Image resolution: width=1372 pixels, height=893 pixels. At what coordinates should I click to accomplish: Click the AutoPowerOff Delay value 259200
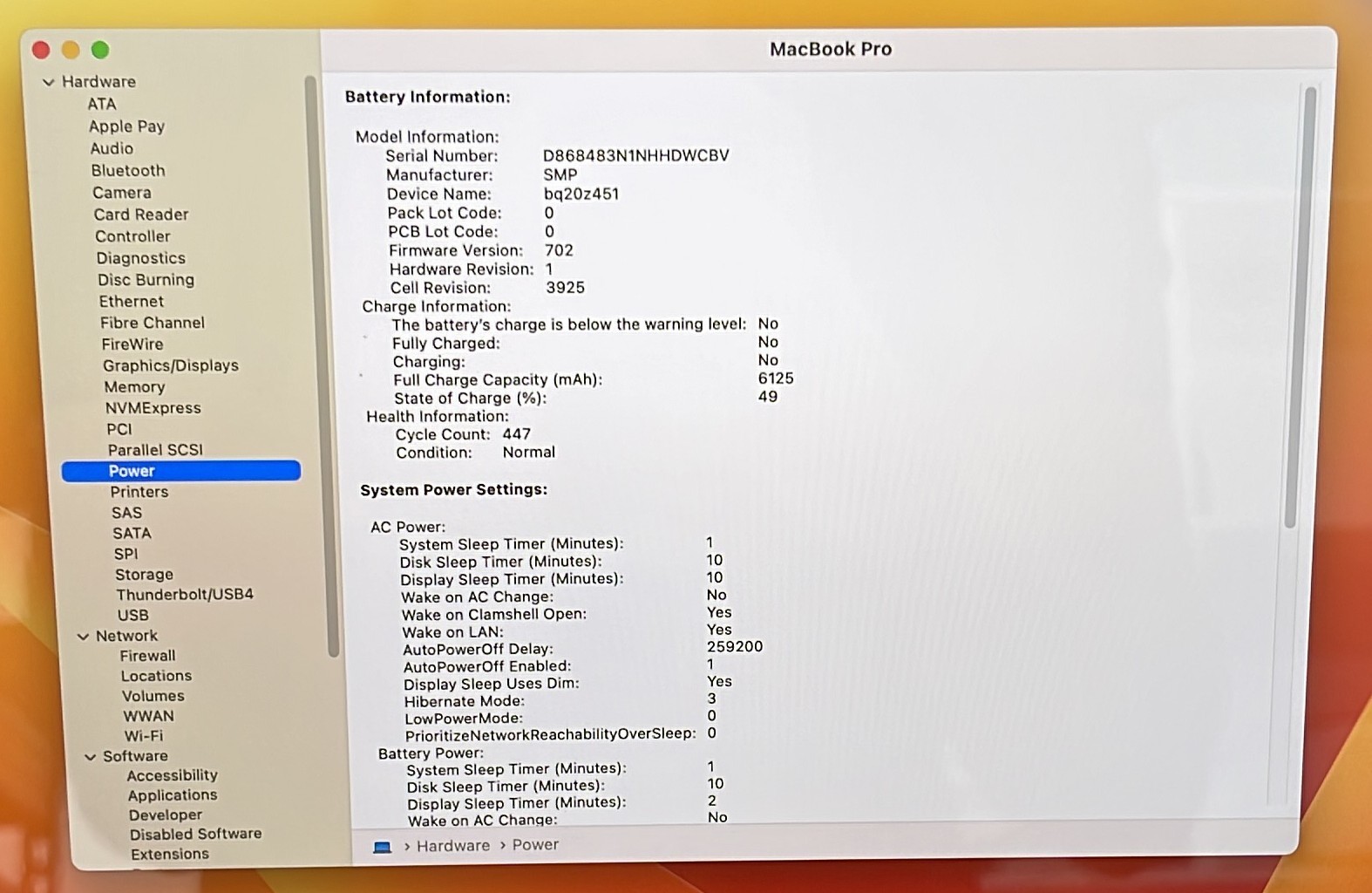pyautogui.click(x=735, y=646)
